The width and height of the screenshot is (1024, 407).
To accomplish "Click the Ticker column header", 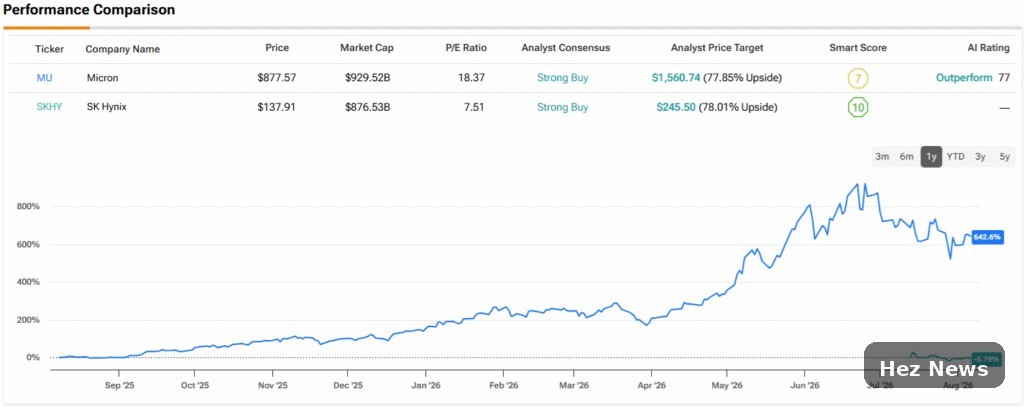I will (x=50, y=48).
